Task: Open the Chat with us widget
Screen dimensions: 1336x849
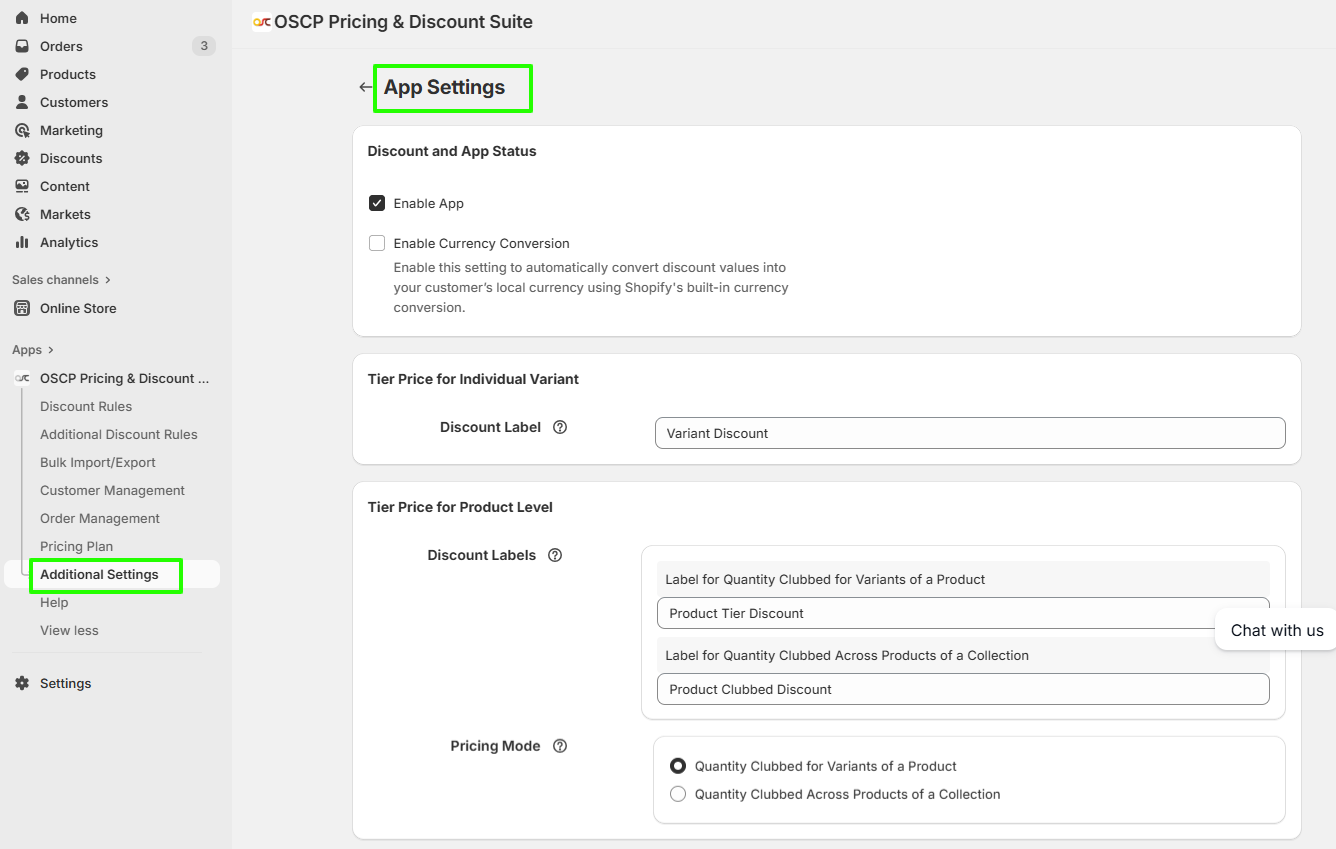Action: (x=1276, y=630)
